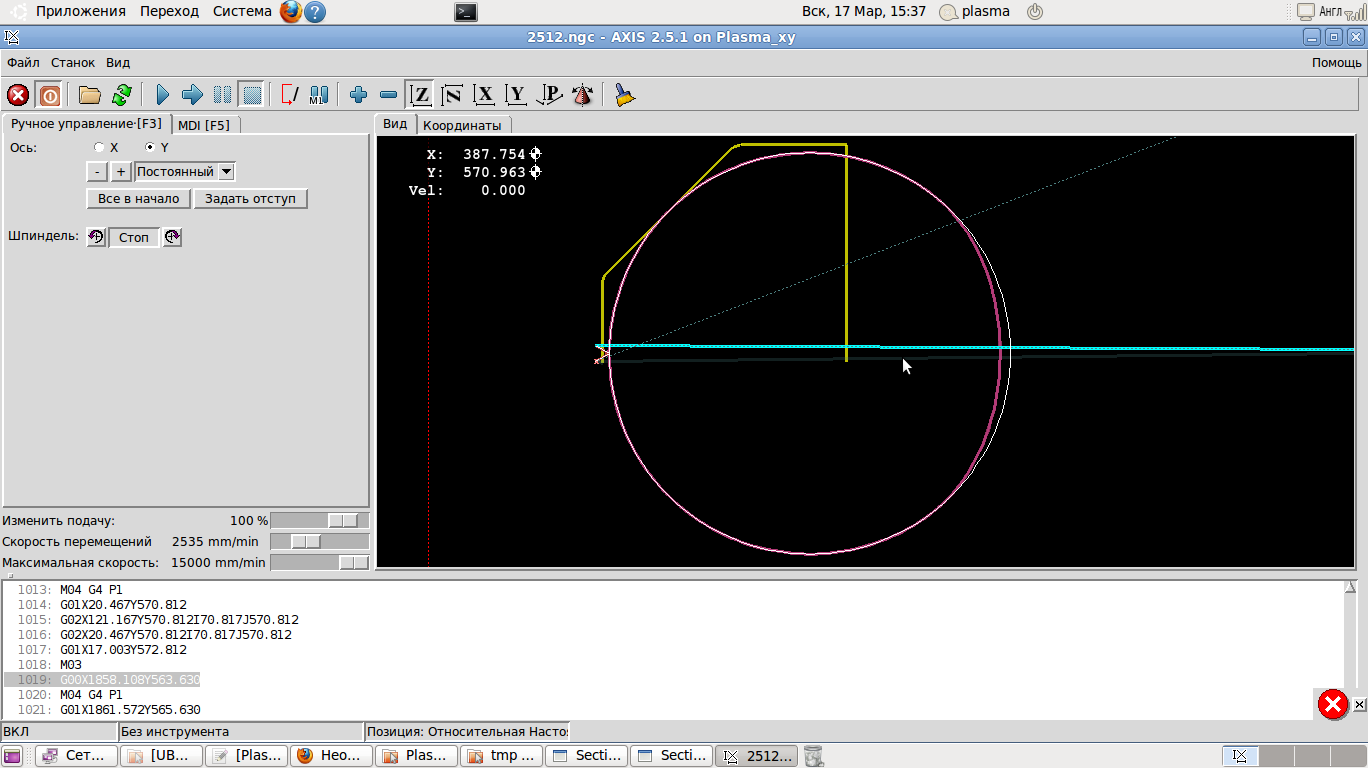Switch to the MDI [F5] tab
The height and width of the screenshot is (768, 1368).
(x=204, y=125)
